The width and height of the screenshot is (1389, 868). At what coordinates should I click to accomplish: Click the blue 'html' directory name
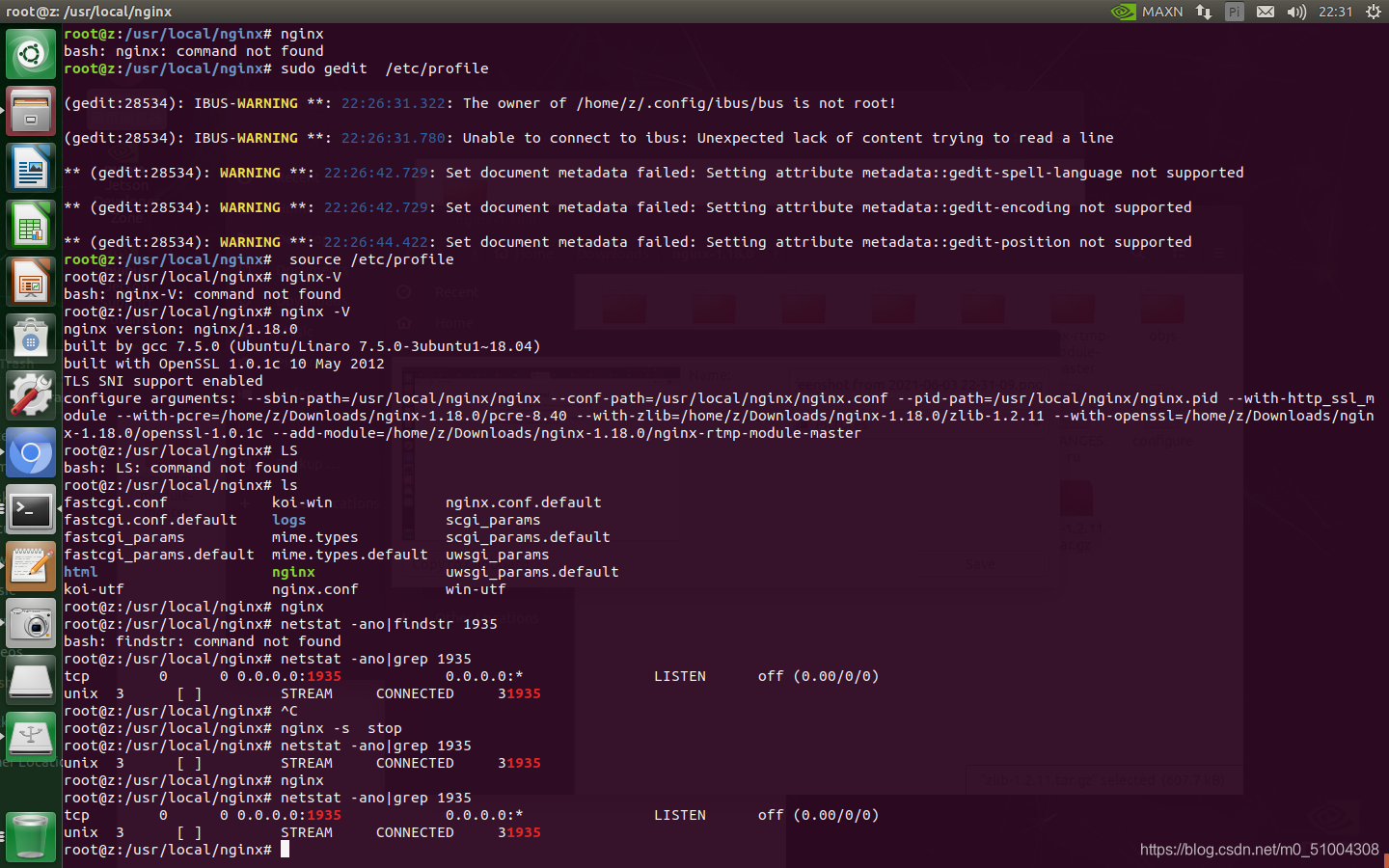coord(81,572)
